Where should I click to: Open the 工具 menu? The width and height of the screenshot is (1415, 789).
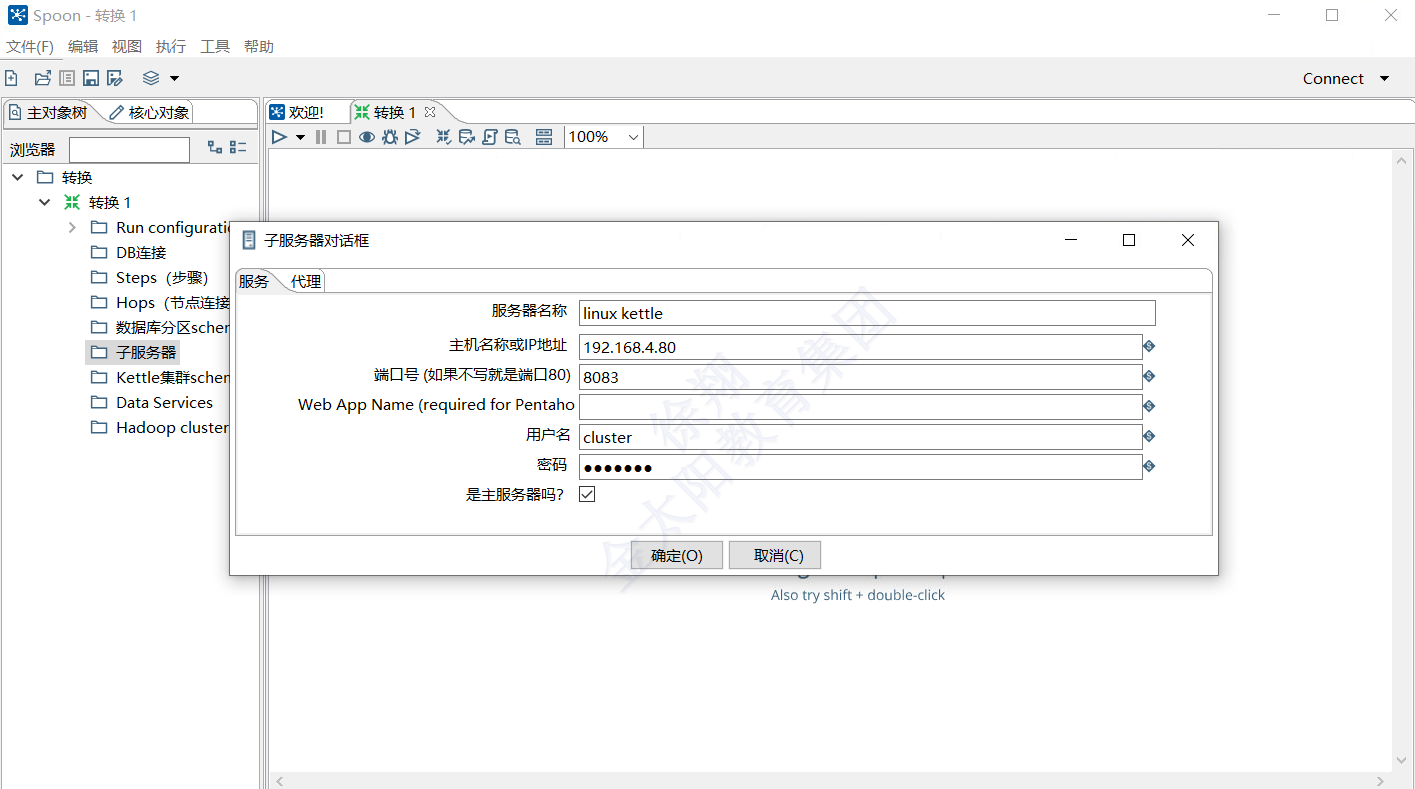[215, 46]
